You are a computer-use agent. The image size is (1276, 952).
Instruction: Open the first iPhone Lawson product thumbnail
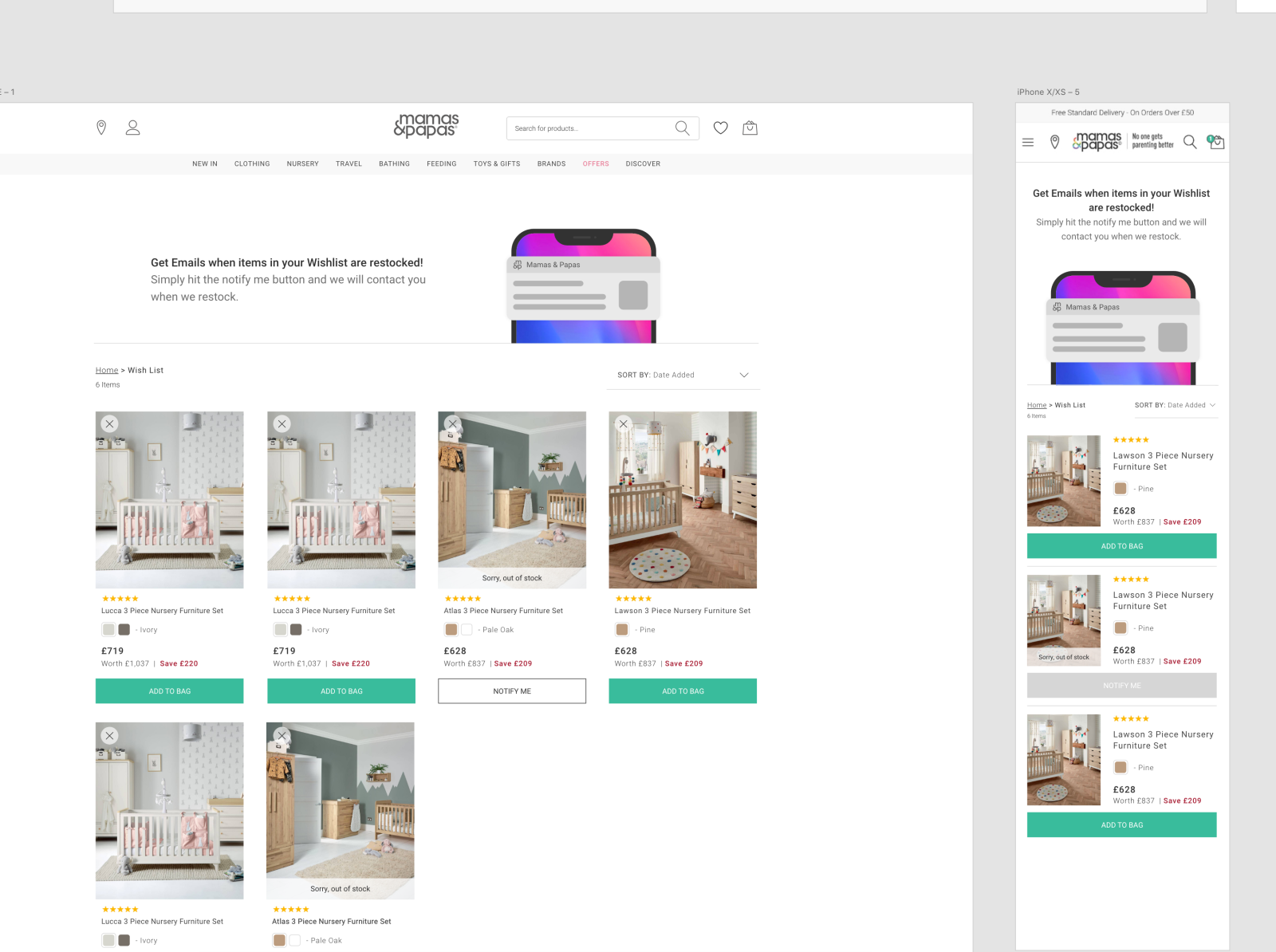click(1064, 481)
